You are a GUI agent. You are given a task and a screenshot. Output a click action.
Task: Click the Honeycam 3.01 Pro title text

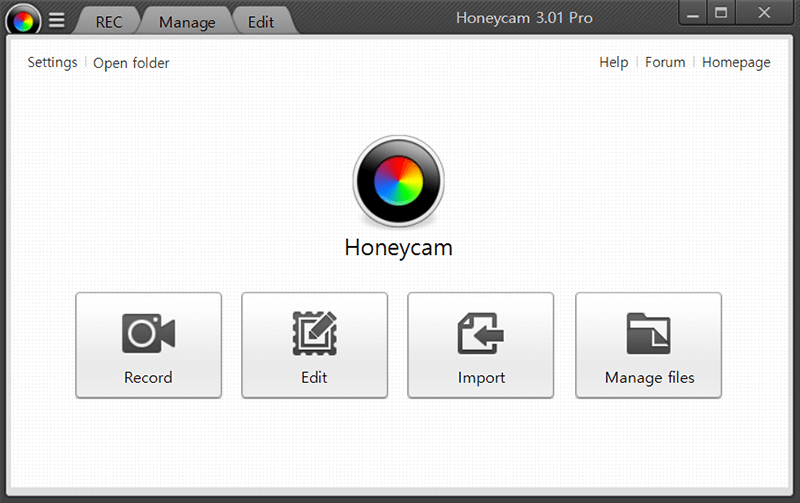(524, 18)
